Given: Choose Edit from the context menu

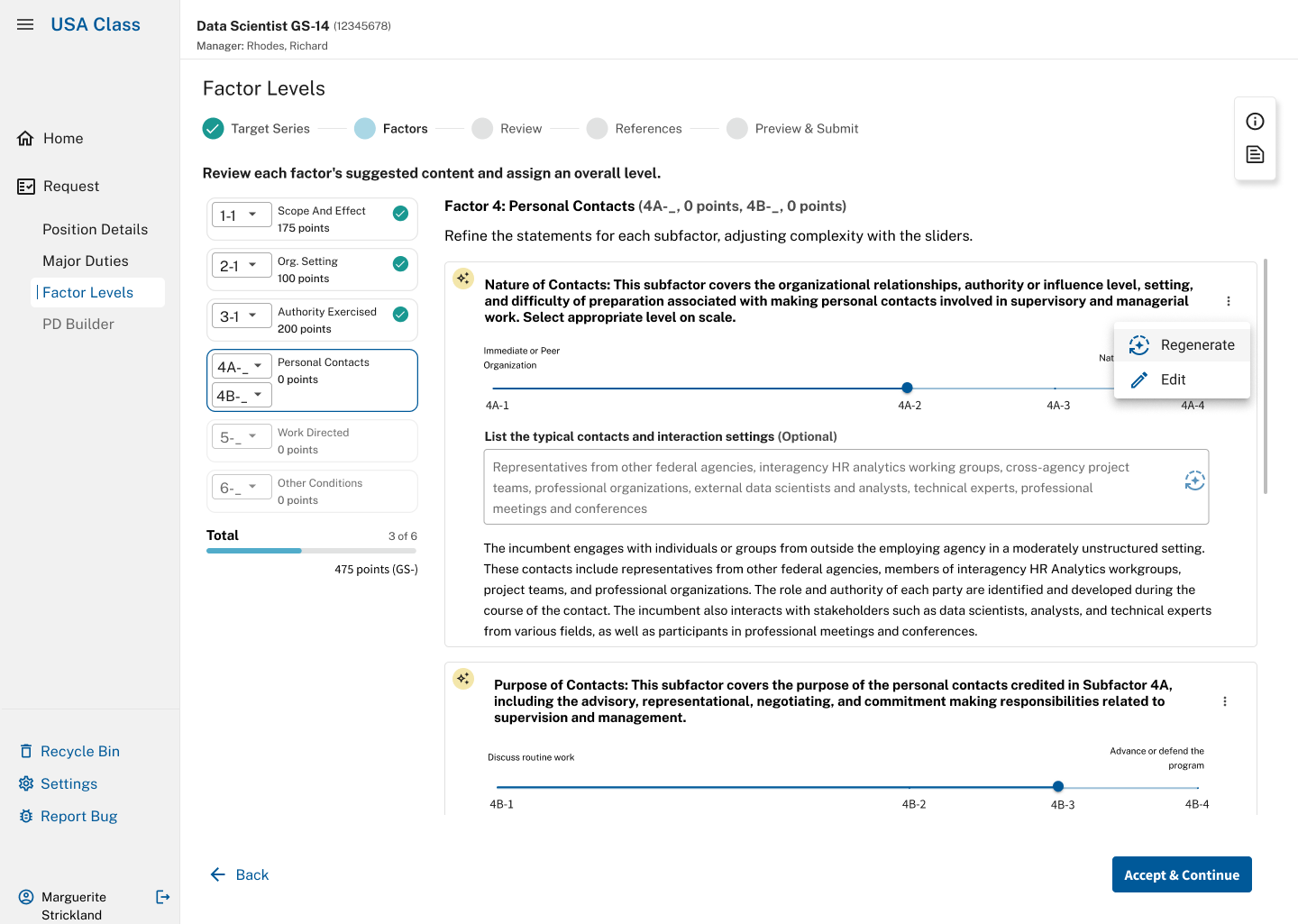Looking at the screenshot, I should click(x=1182, y=380).
